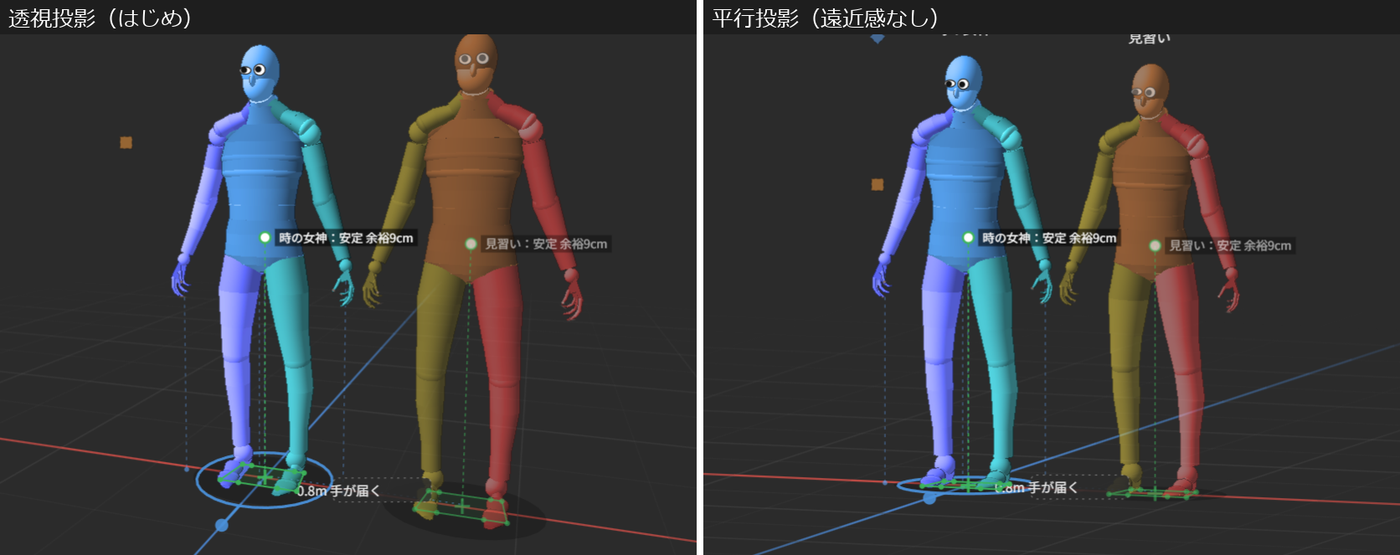The width and height of the screenshot is (1400, 555).
Task: Click blue dot handle near parallel-view feet
Action: (x=929, y=497)
